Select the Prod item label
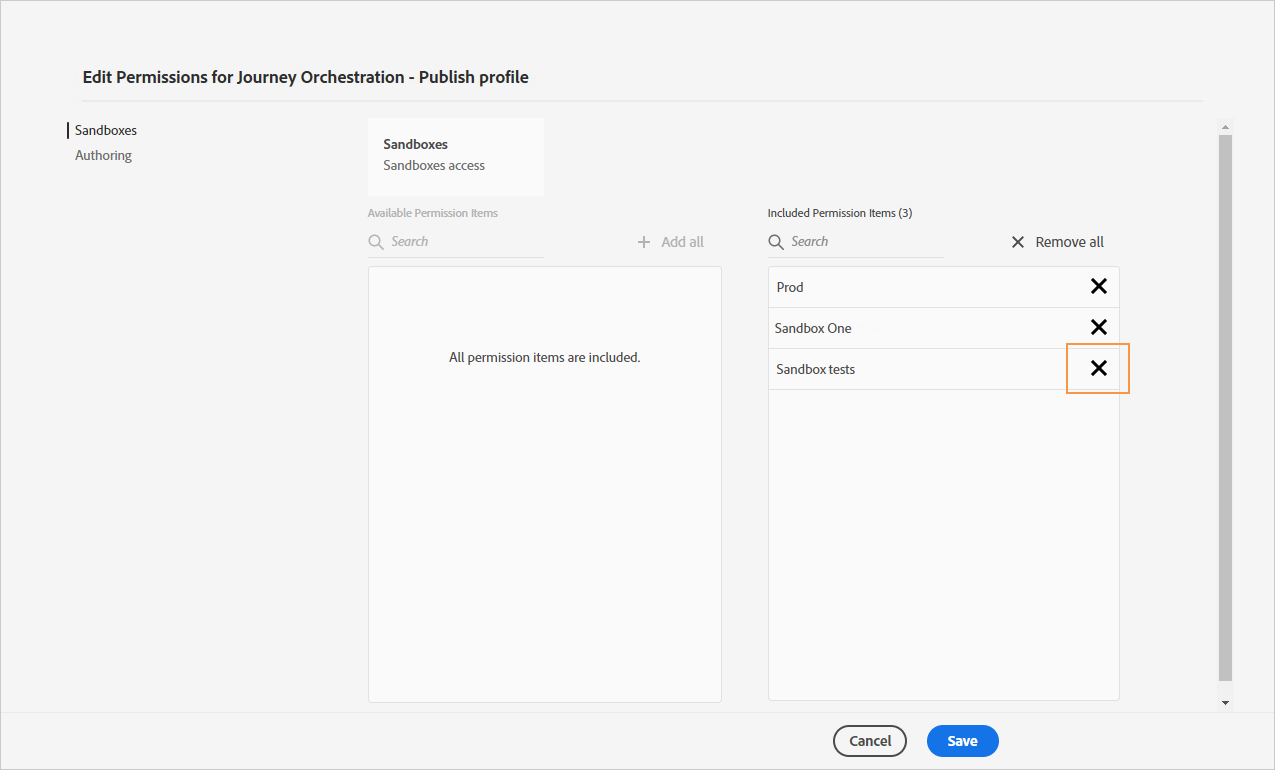 point(790,287)
